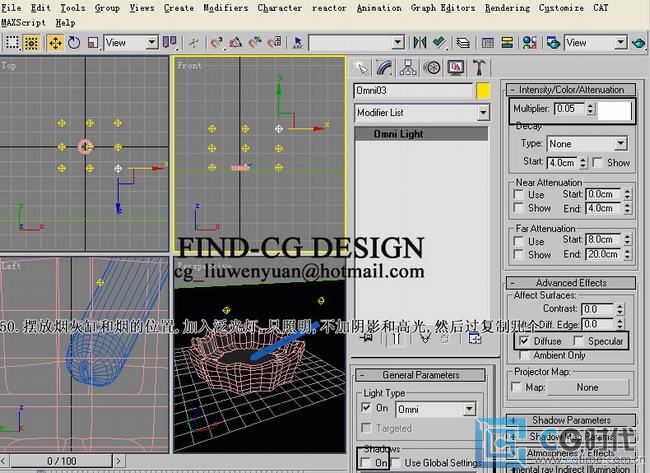This screenshot has height=473, width=650.
Task: Click the 0 / 100 time slider
Action: (61, 461)
